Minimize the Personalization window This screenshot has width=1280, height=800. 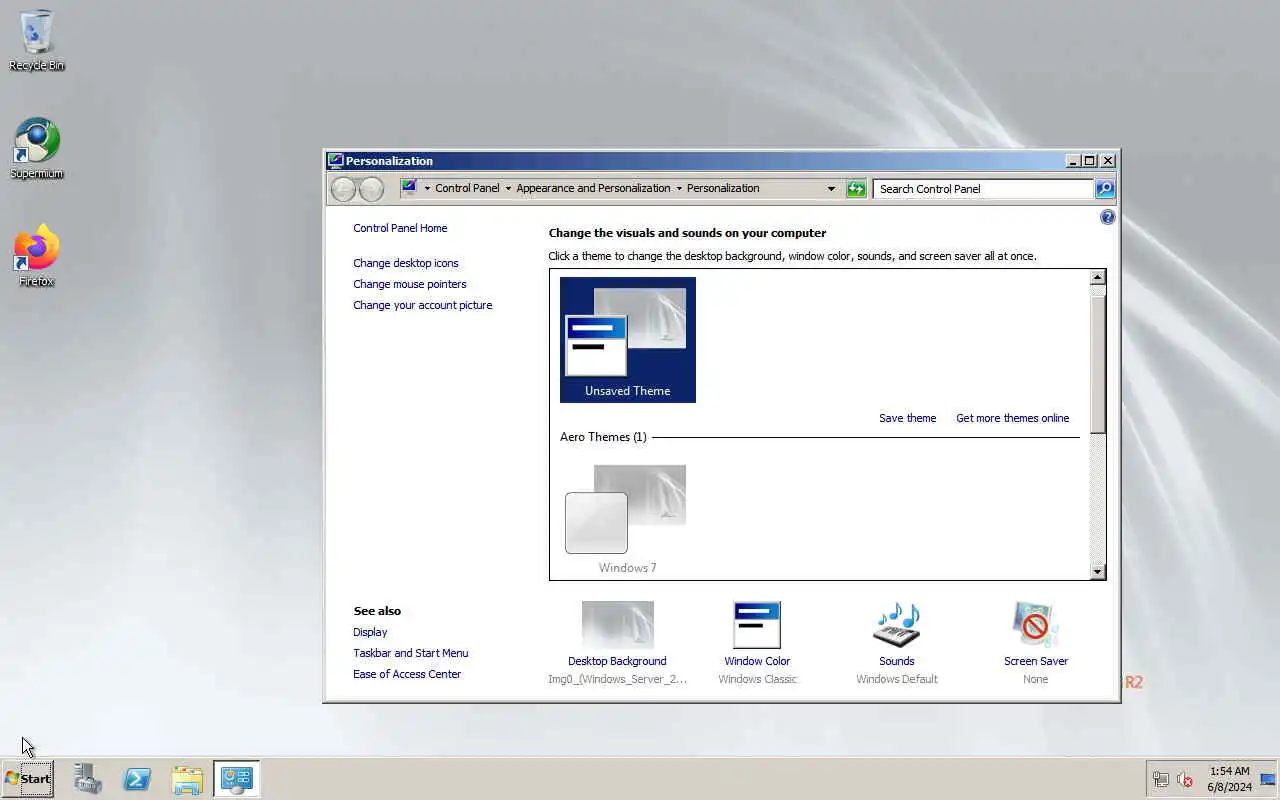[x=1074, y=160]
